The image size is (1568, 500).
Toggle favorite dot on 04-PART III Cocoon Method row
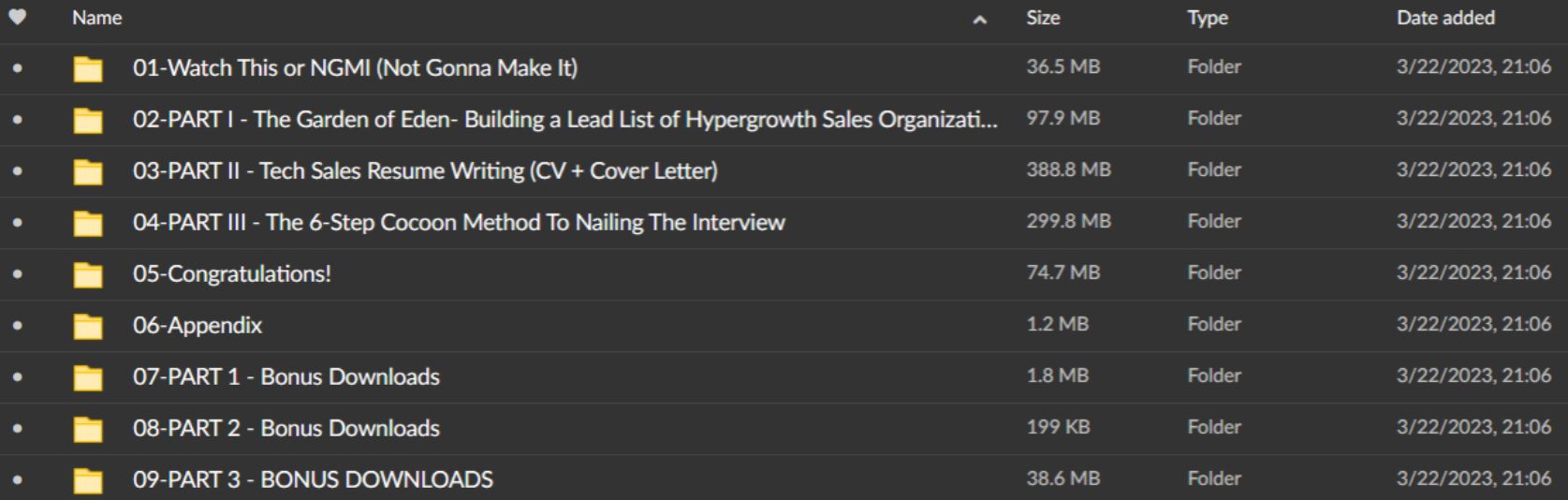17,223
